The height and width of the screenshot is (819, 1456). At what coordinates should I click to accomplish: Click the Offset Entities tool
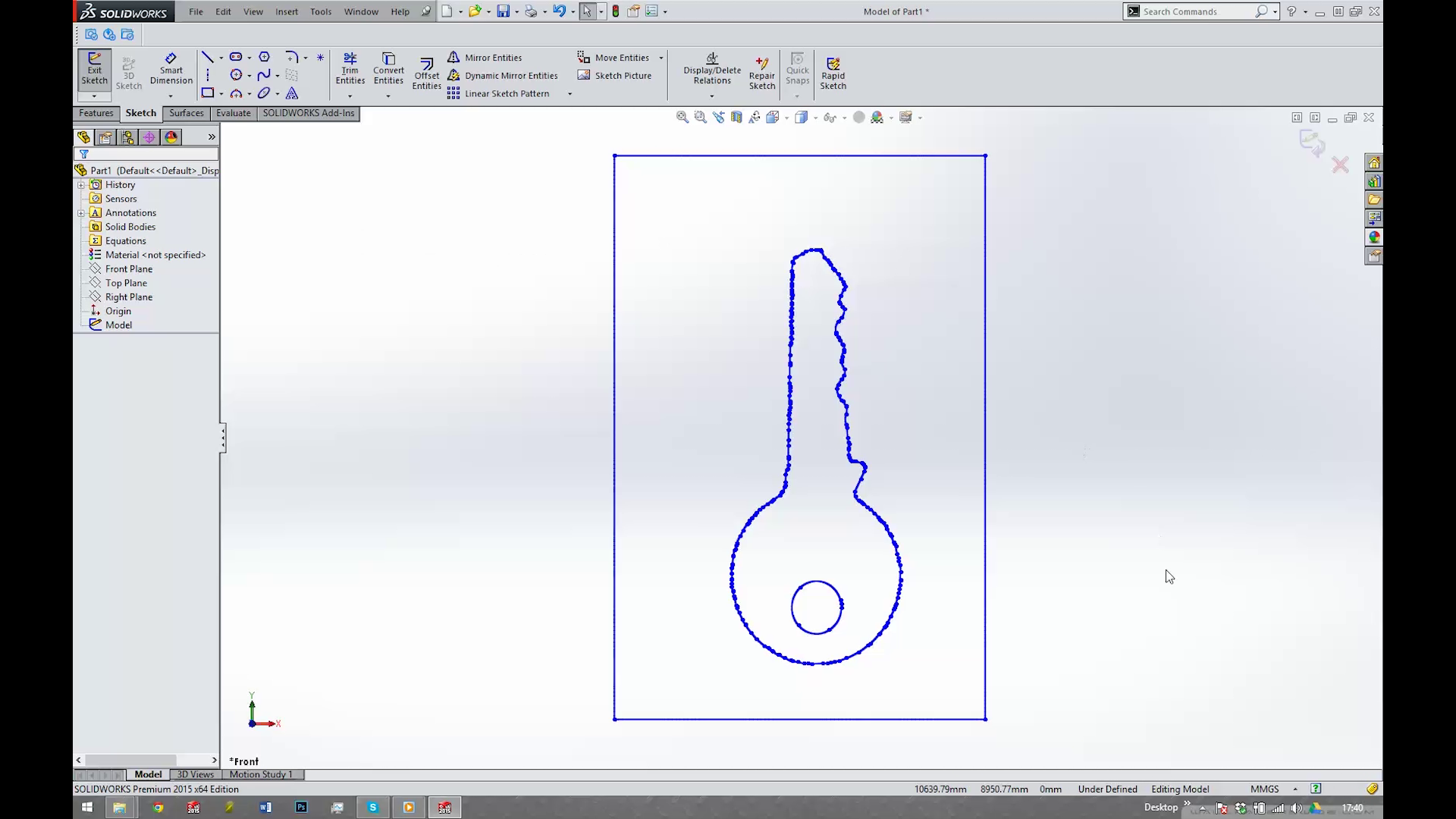[426, 72]
